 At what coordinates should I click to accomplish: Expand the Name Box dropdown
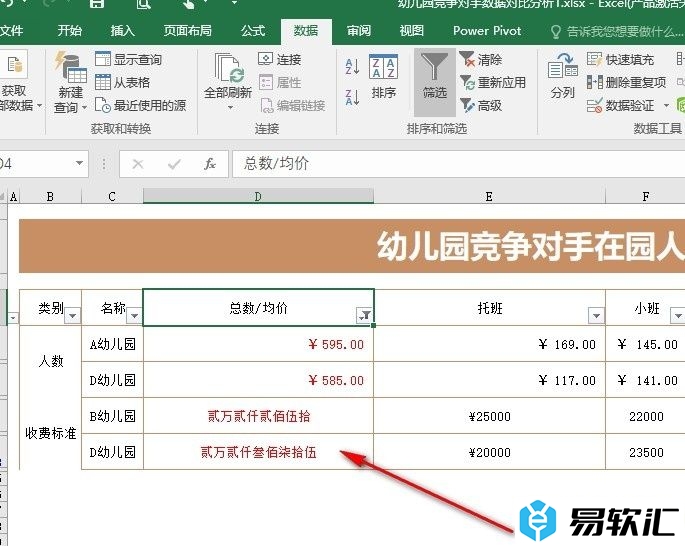tap(79, 163)
